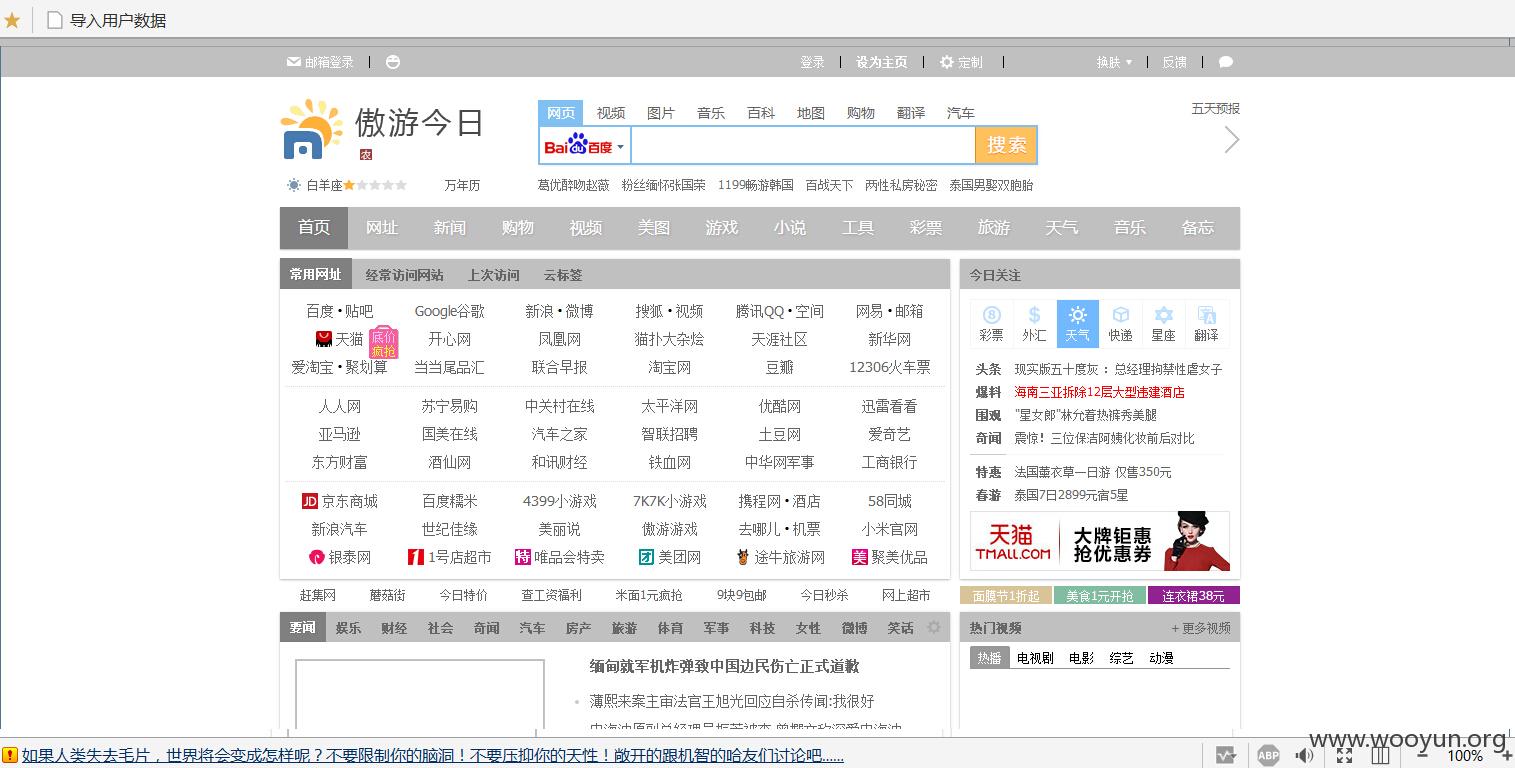1515x768 pixels.
Task: Open 1号店超市 link
Action: 449,557
